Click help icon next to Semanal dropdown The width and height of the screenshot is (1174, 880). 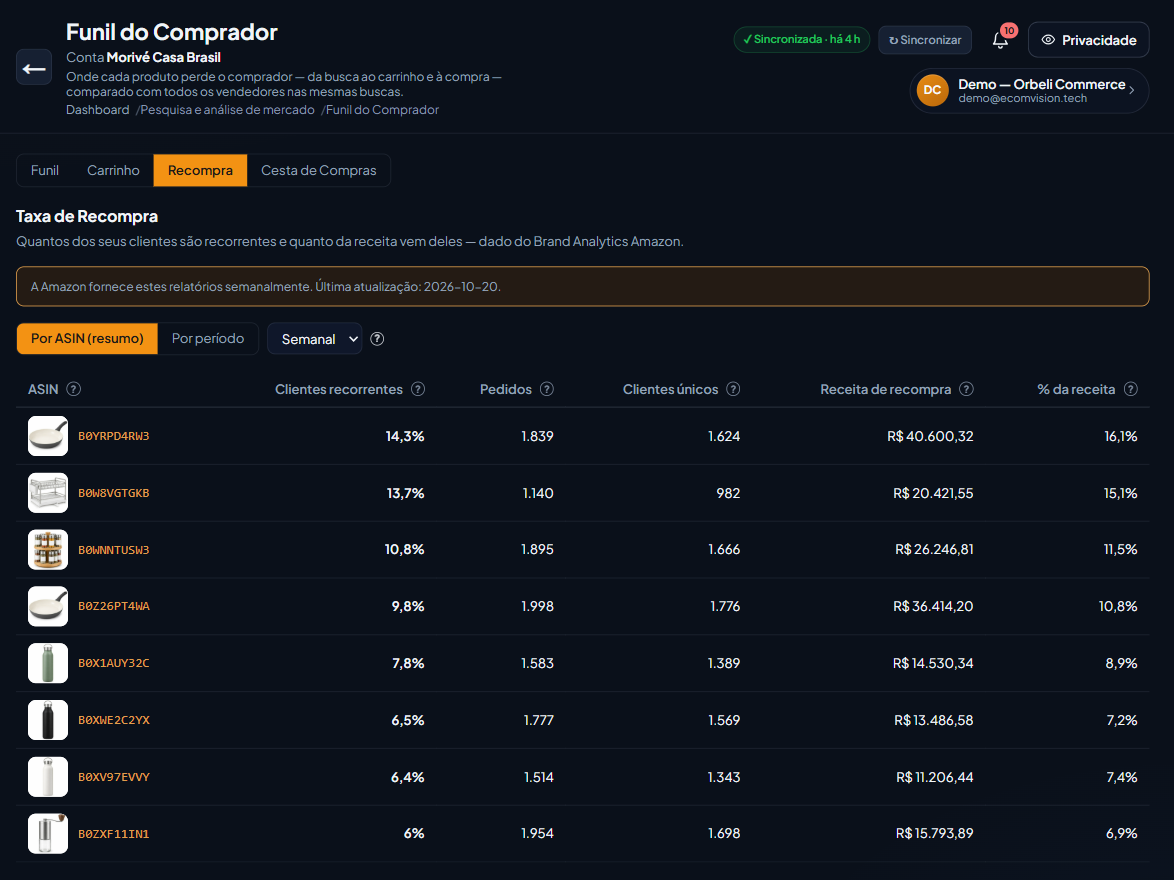click(x=377, y=339)
